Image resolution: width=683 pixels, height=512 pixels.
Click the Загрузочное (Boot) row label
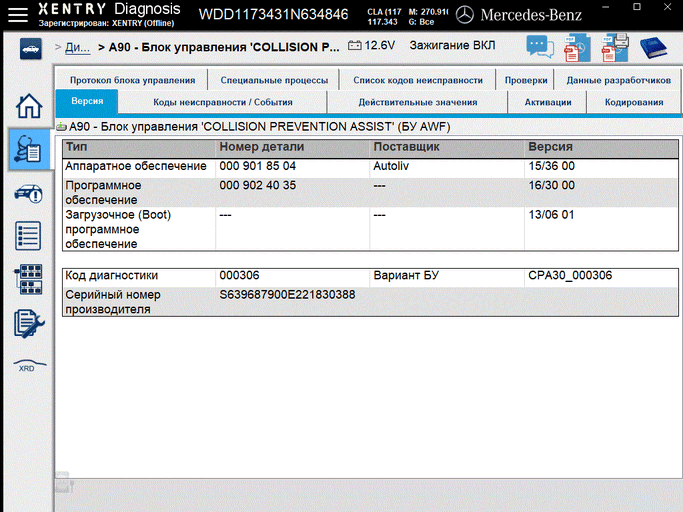pyautogui.click(x=118, y=229)
